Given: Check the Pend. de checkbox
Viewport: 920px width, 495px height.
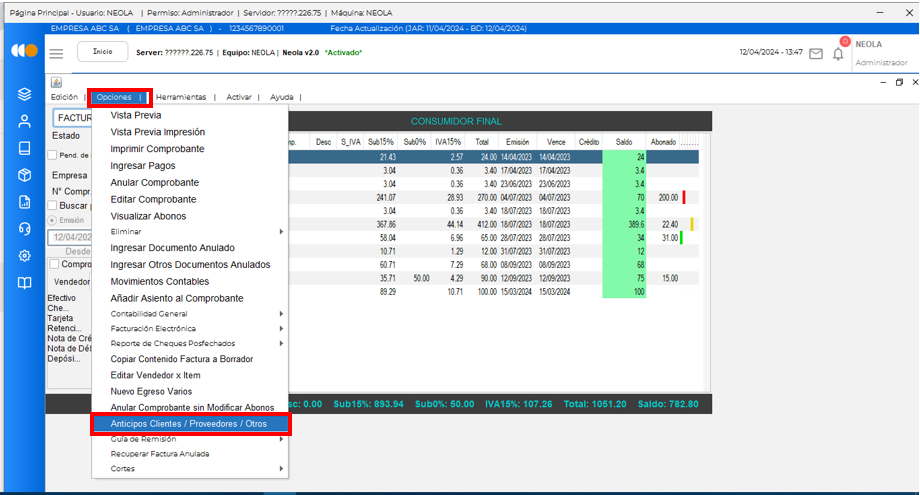Looking at the screenshot, I should coord(53,155).
